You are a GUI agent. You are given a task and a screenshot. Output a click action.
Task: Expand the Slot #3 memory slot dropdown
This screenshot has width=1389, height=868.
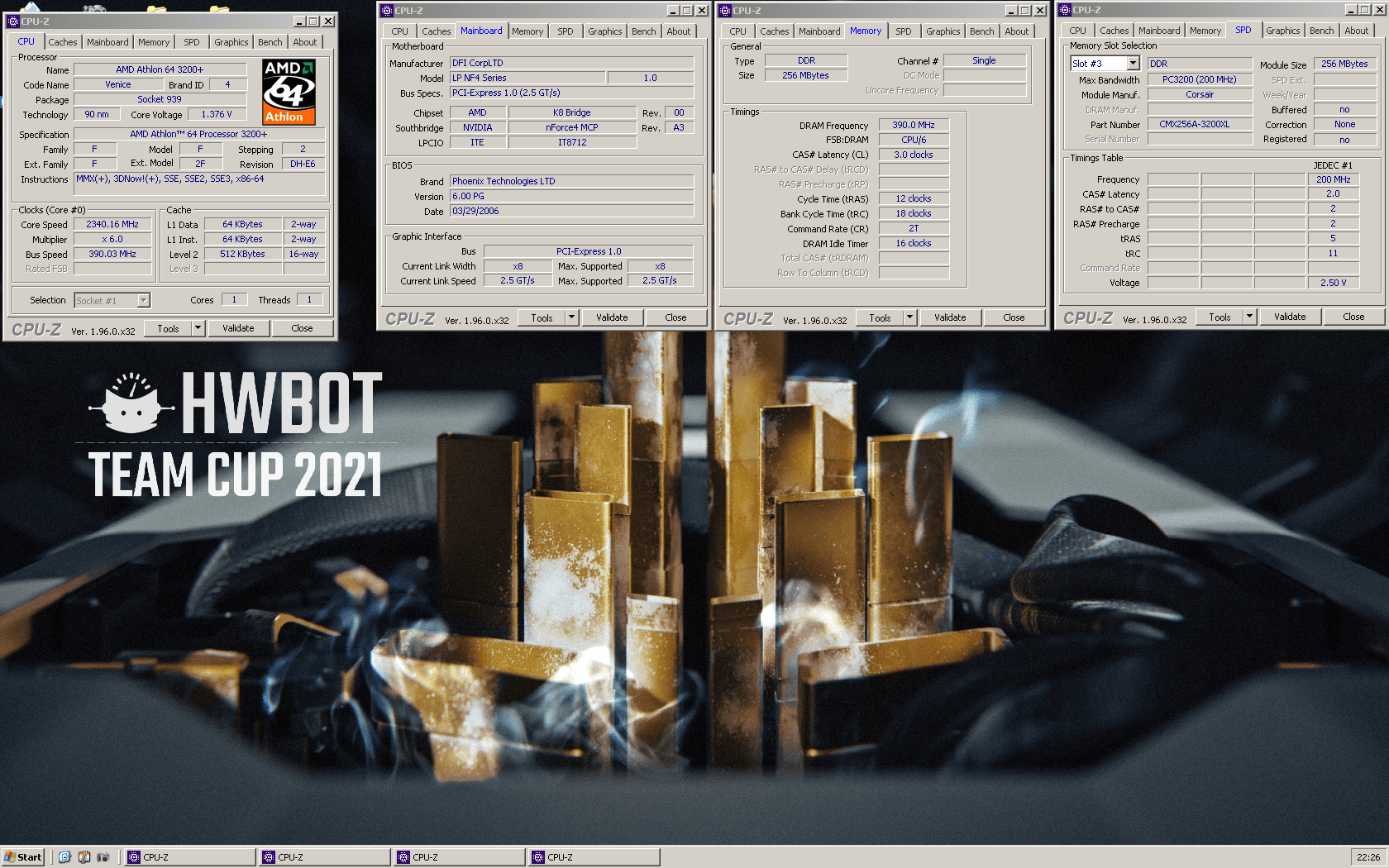1133,64
